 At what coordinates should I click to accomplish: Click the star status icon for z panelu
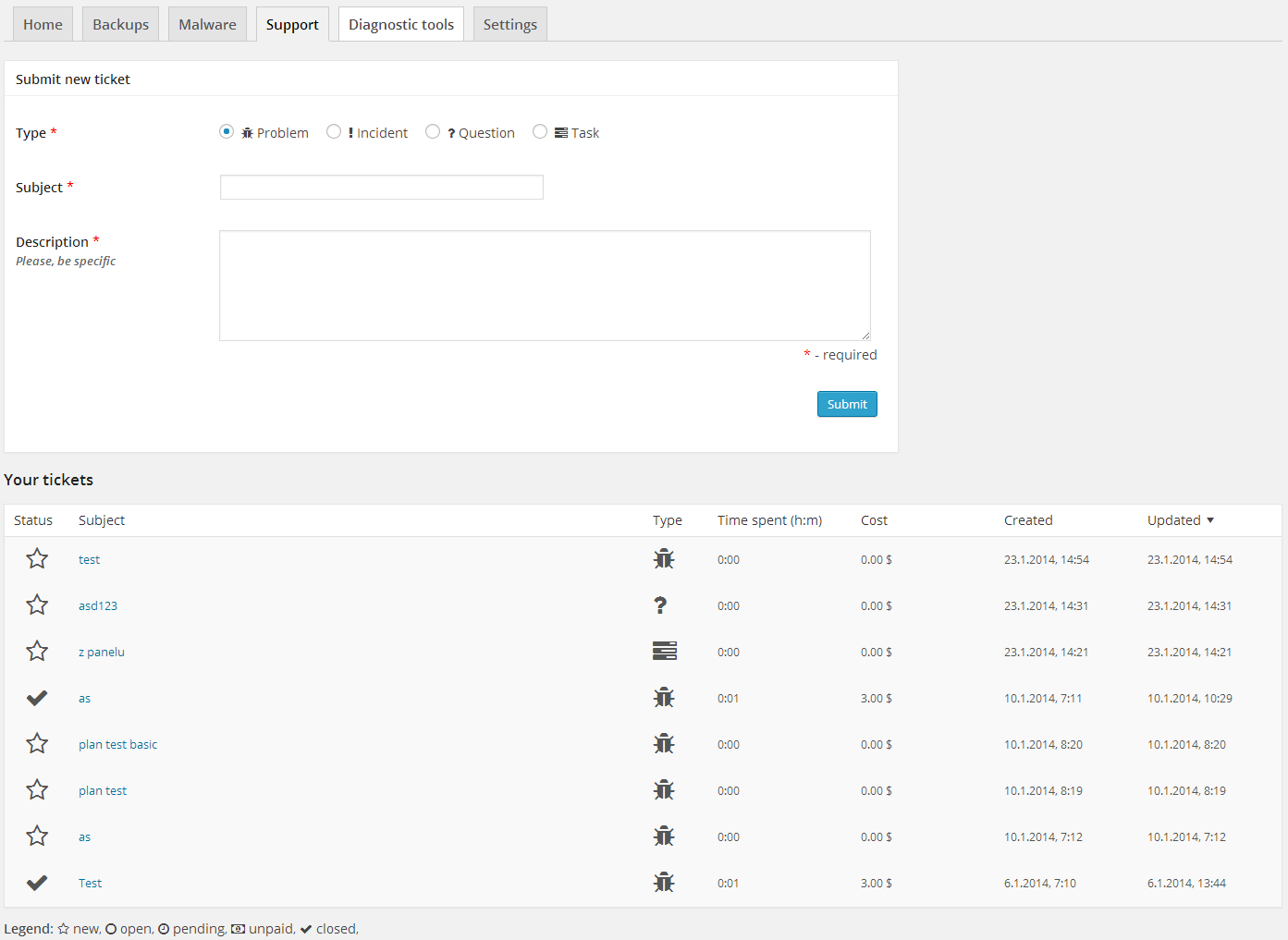coord(37,651)
